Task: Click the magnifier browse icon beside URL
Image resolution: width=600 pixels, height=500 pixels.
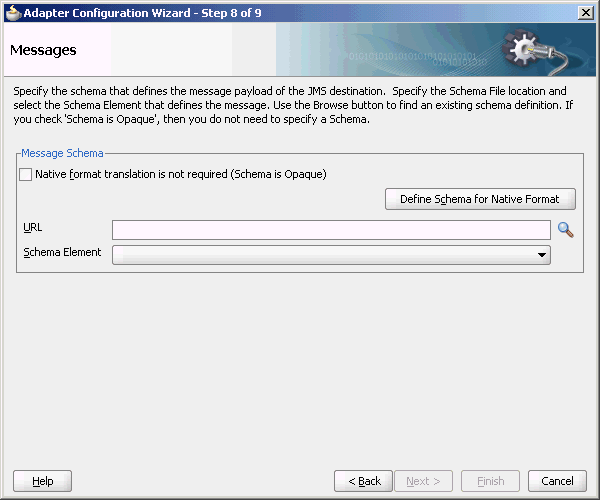Action: tap(565, 230)
